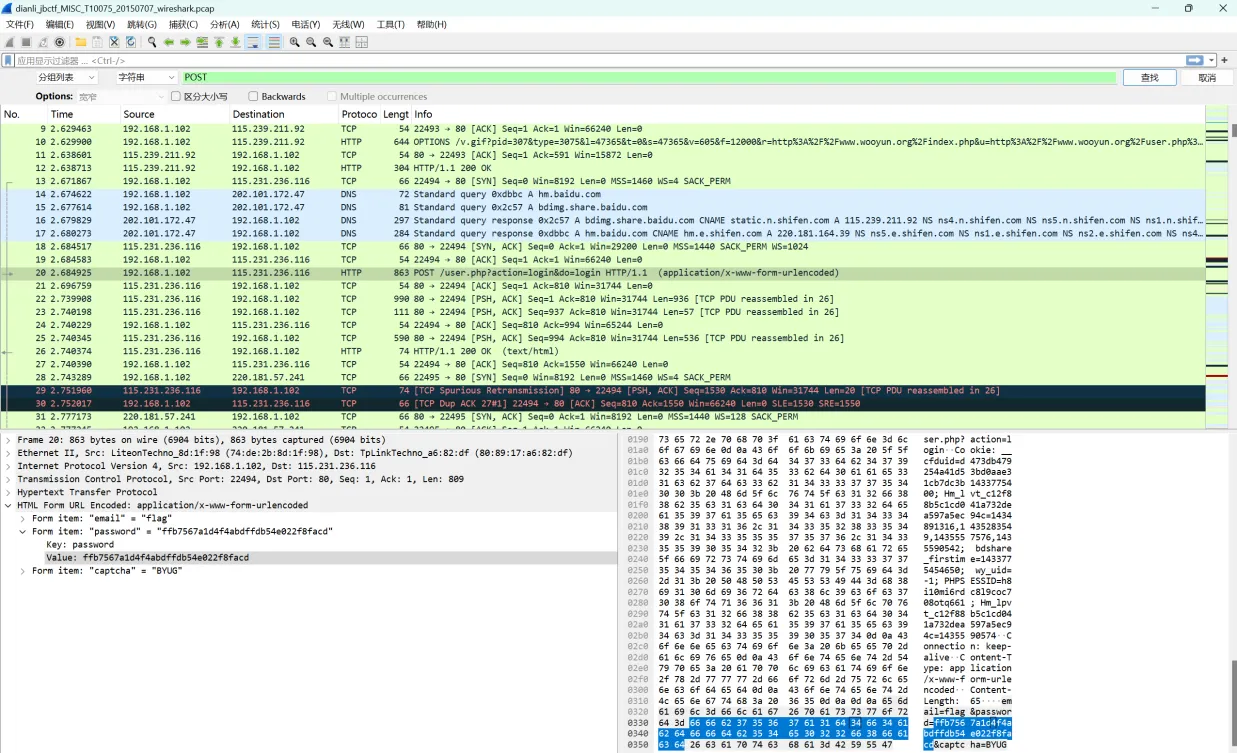Select the Key: password line

pos(79,544)
